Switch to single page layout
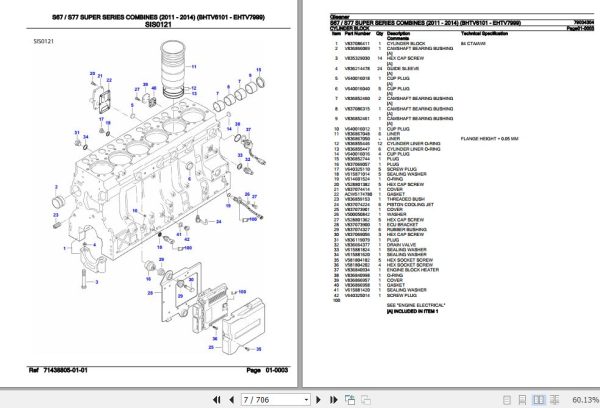 pyautogui.click(x=507, y=400)
